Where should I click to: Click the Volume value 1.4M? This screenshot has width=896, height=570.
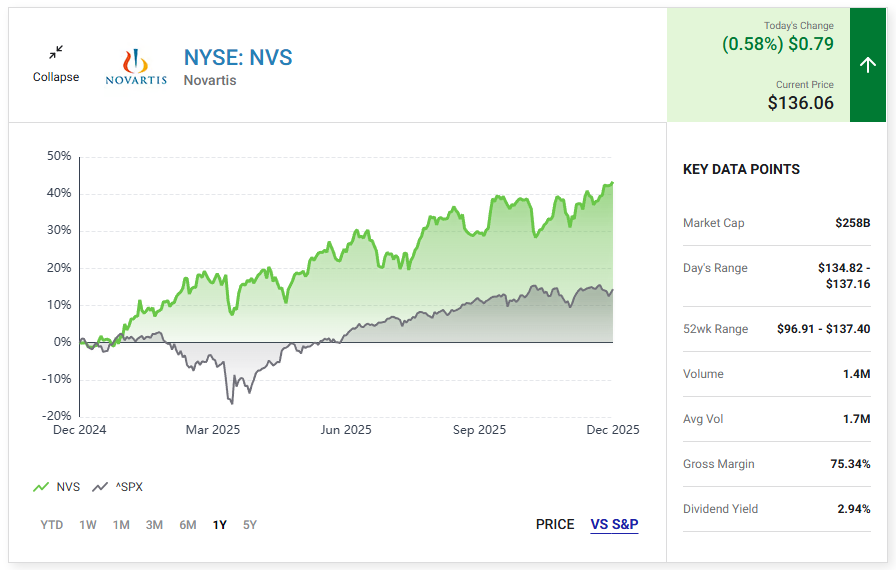857,374
